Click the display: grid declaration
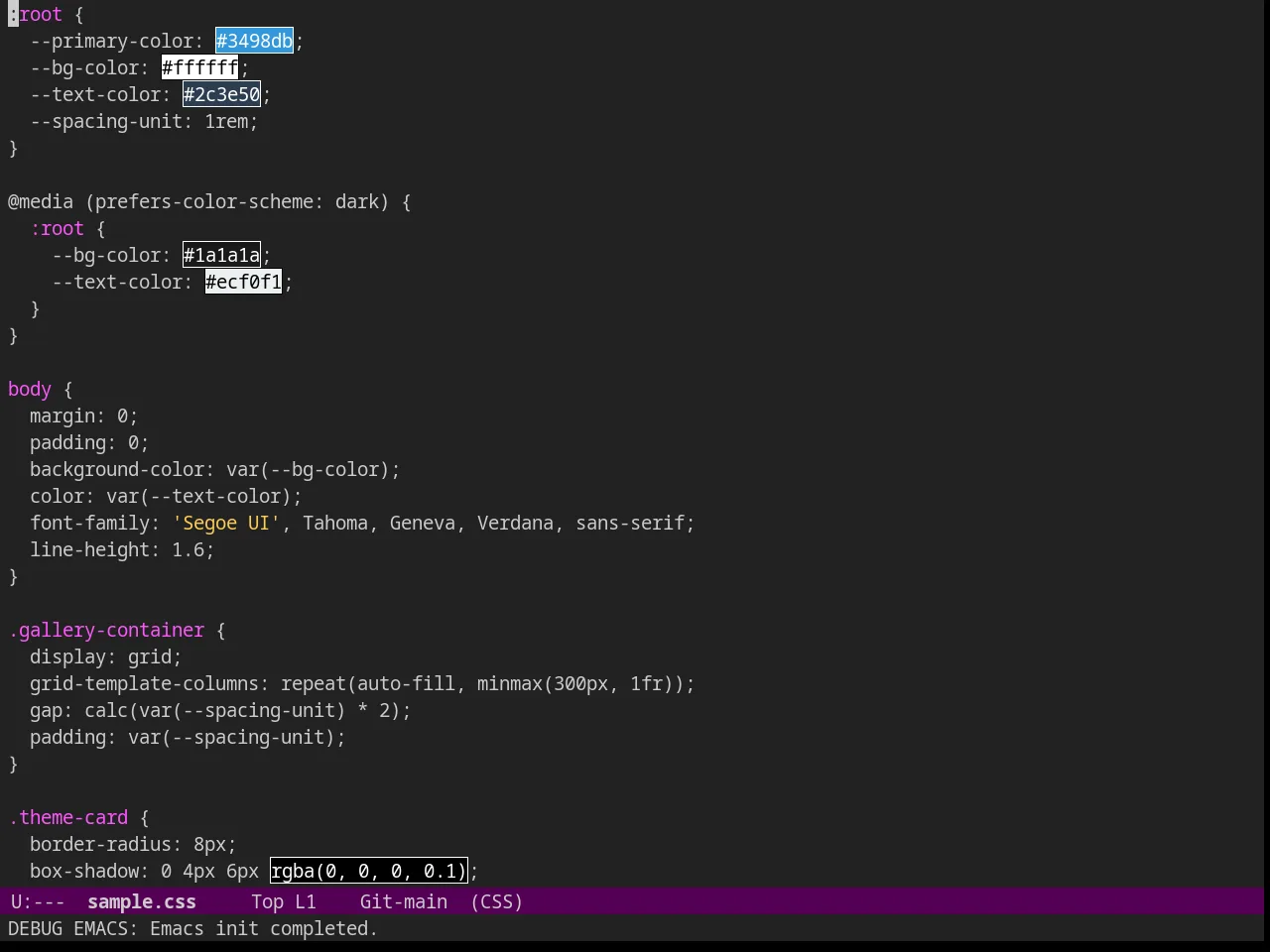 (x=105, y=656)
